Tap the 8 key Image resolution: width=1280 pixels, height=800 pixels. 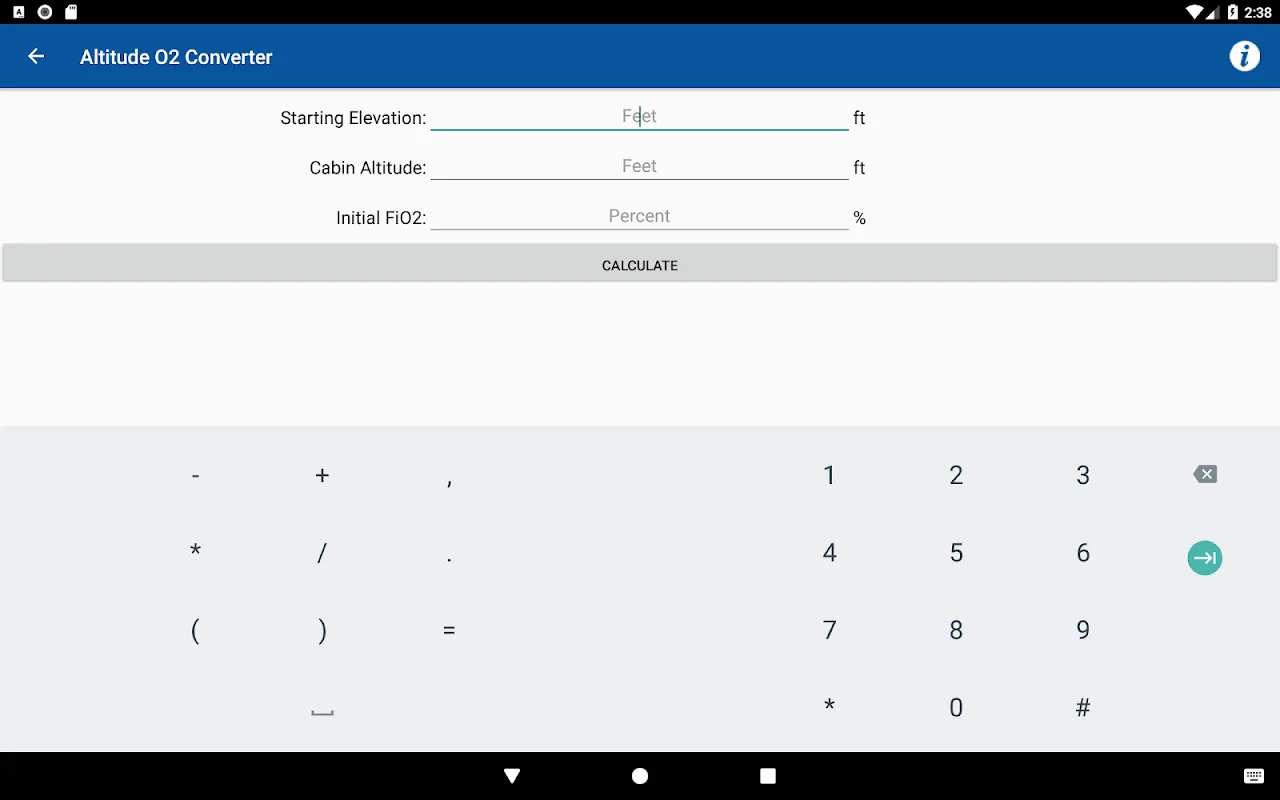[x=956, y=630]
